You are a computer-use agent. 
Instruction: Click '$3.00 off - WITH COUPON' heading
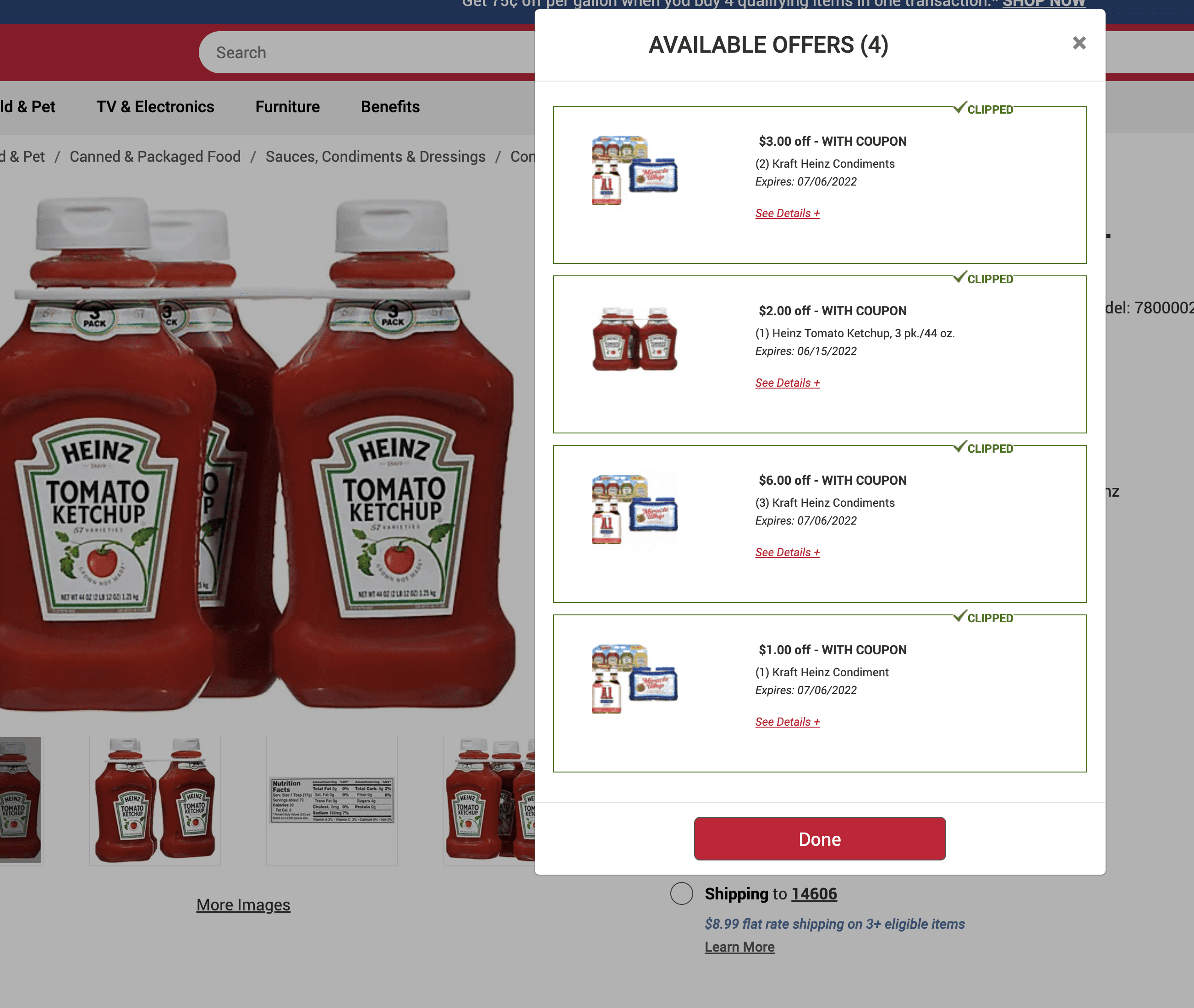click(833, 141)
